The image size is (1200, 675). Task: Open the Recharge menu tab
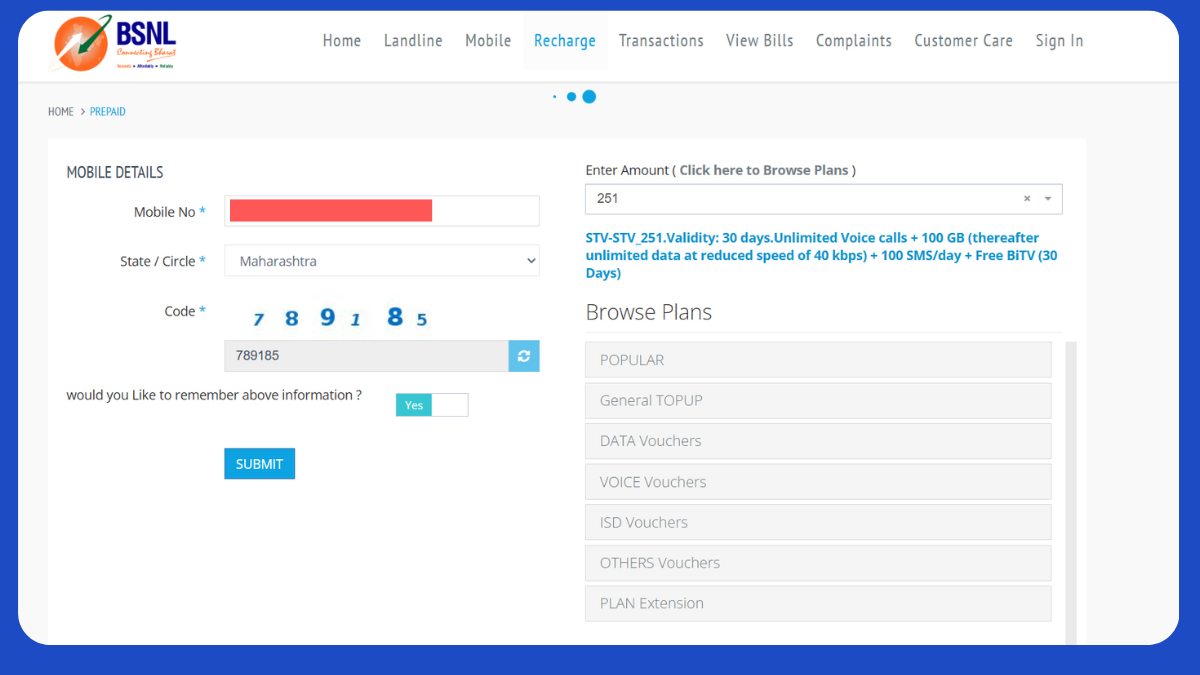[x=564, y=41]
